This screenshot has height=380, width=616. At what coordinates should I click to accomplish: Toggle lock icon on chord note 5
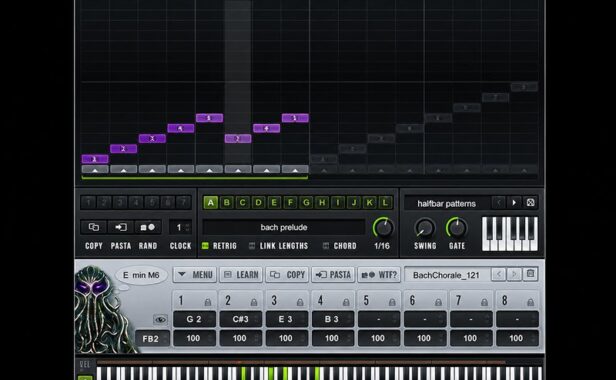(392, 302)
